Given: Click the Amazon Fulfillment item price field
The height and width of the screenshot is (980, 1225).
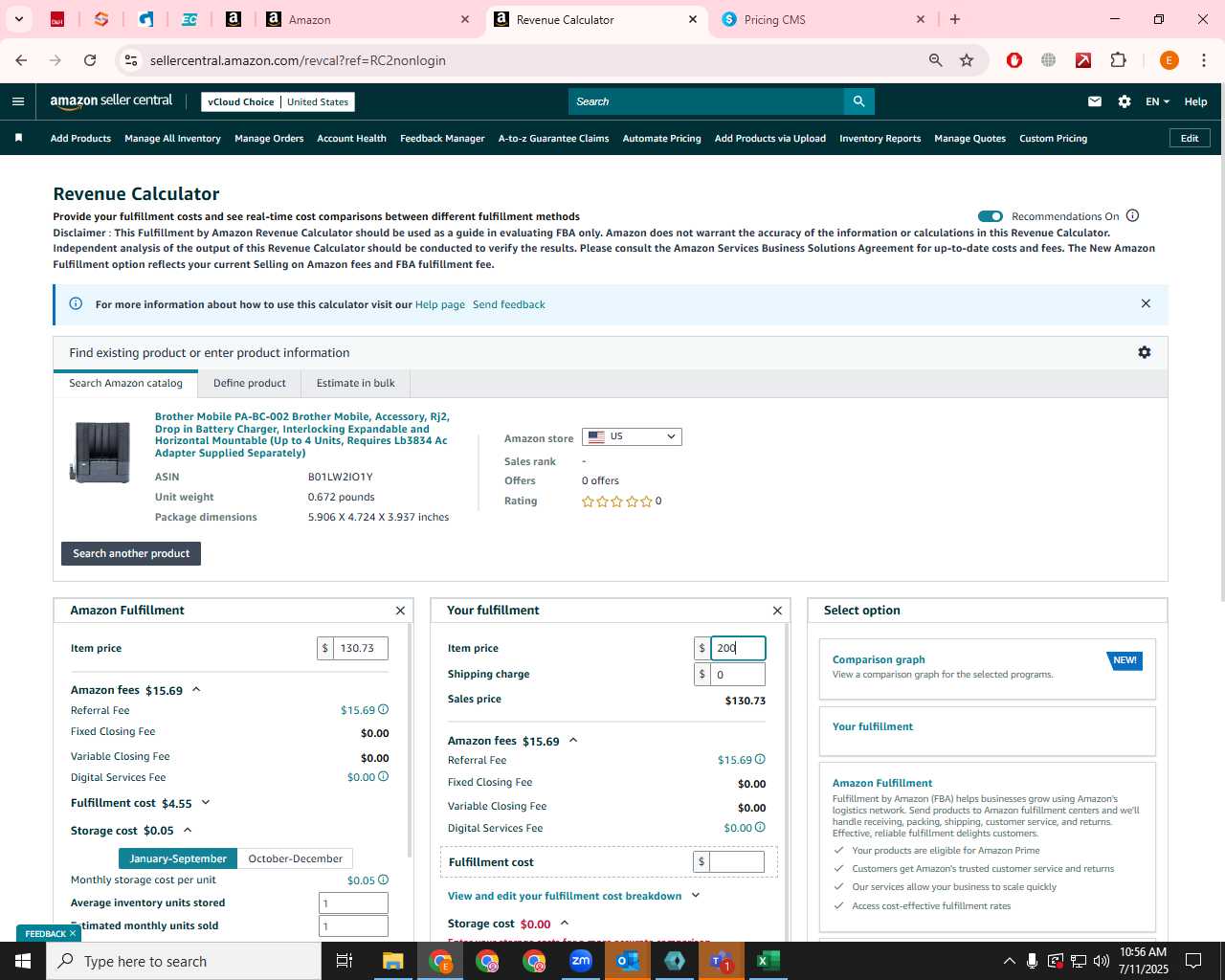Looking at the screenshot, I should (x=361, y=648).
